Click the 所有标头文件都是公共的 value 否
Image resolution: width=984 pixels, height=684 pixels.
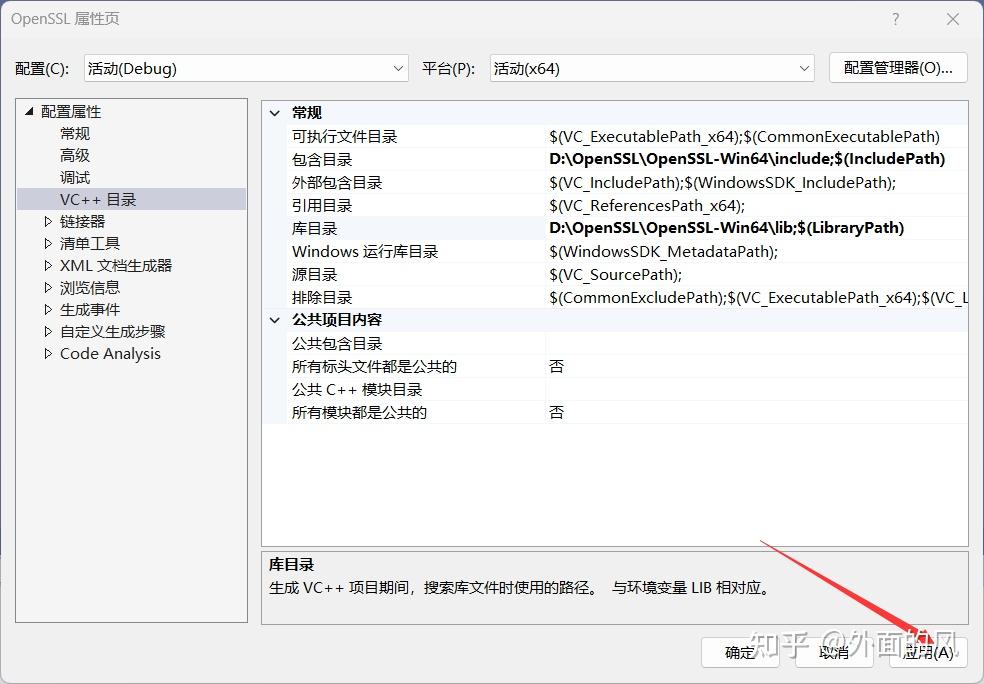[x=557, y=366]
